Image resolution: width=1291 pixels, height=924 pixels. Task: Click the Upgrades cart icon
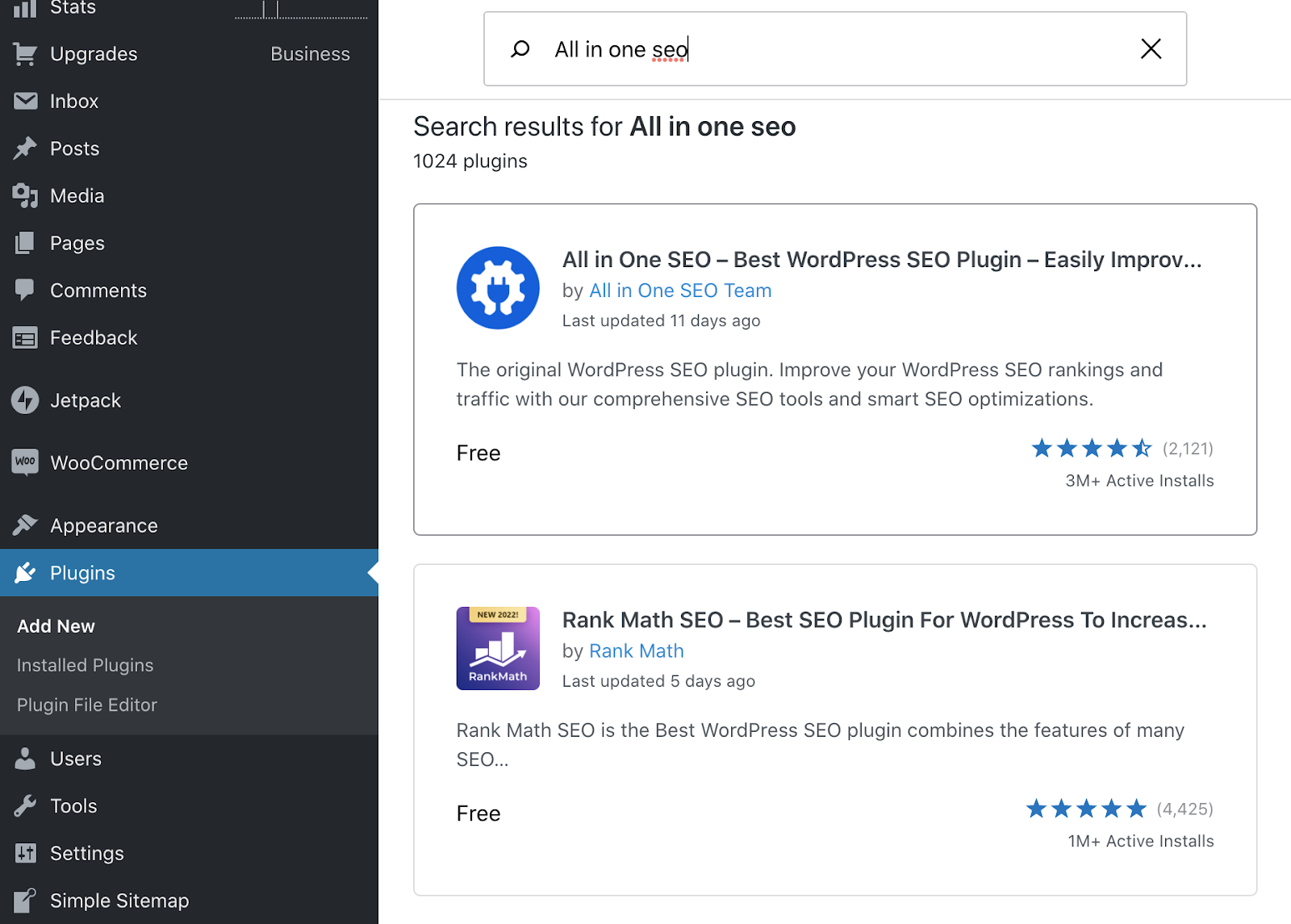click(x=25, y=54)
